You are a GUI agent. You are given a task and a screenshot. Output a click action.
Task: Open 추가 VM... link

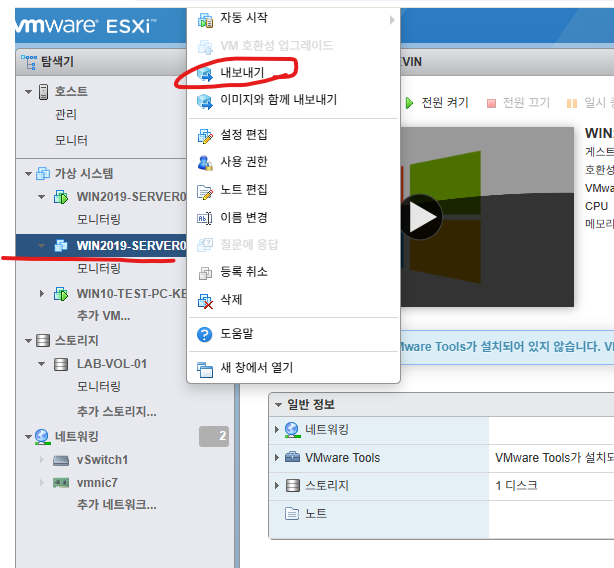(103, 316)
